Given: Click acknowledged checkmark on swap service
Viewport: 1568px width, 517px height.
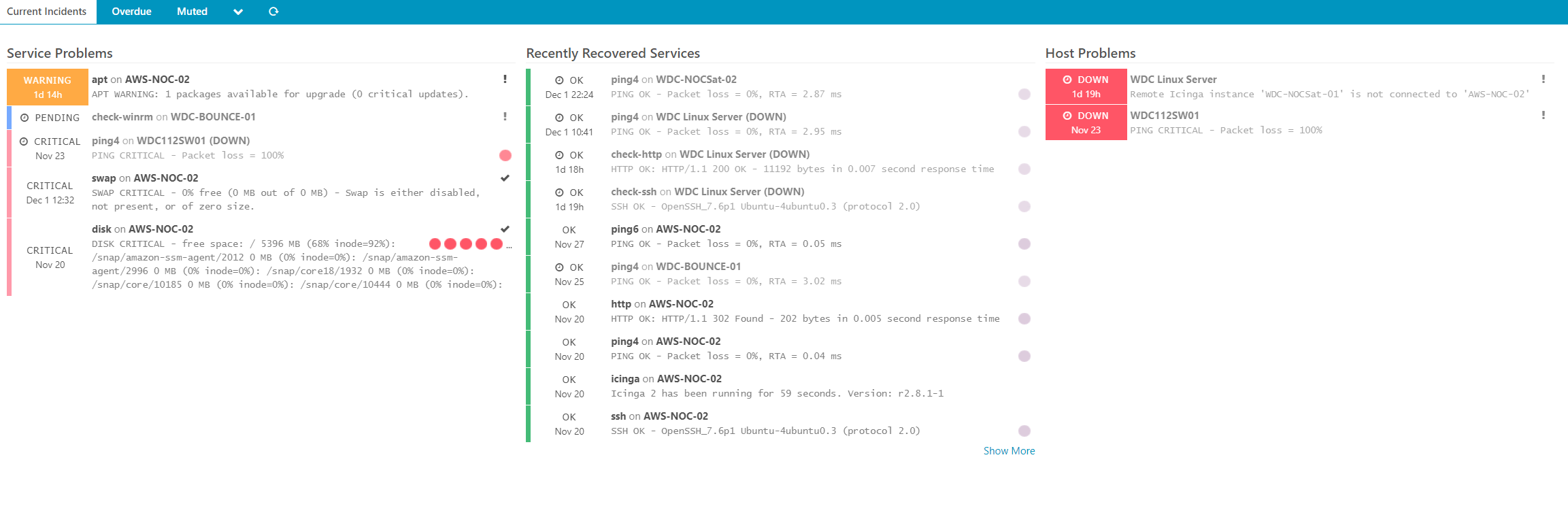Looking at the screenshot, I should point(505,178).
